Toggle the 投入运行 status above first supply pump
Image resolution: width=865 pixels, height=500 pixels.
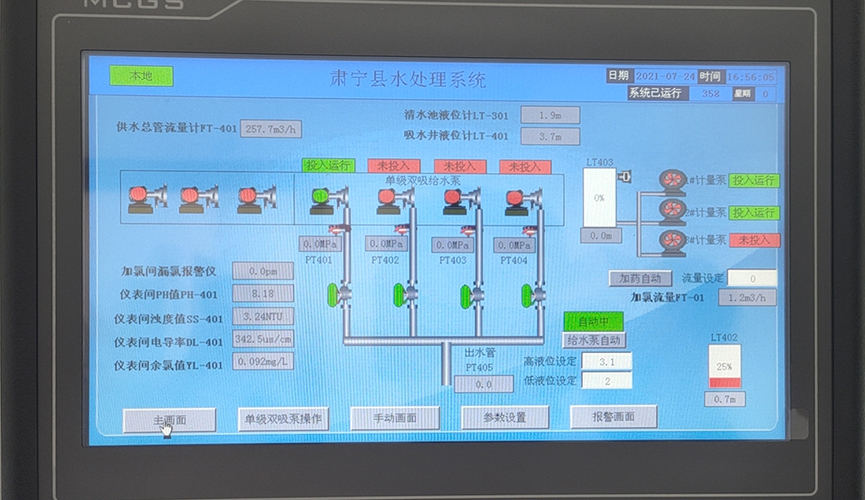click(x=328, y=165)
